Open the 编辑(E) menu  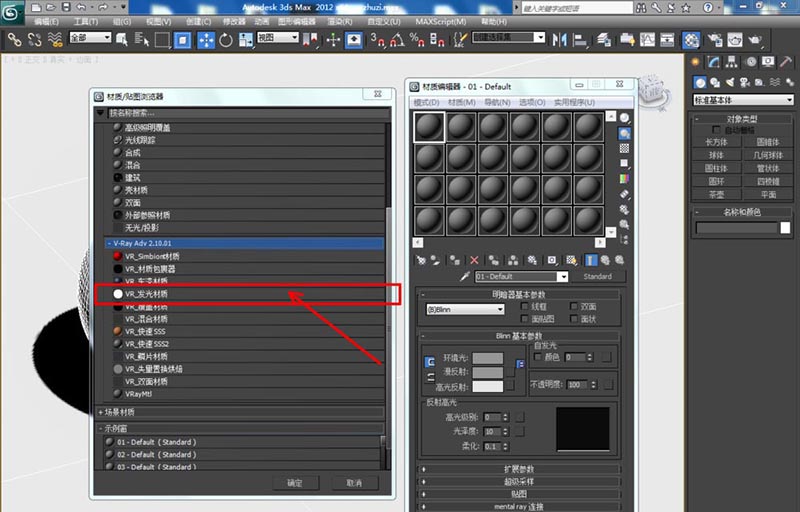point(46,21)
